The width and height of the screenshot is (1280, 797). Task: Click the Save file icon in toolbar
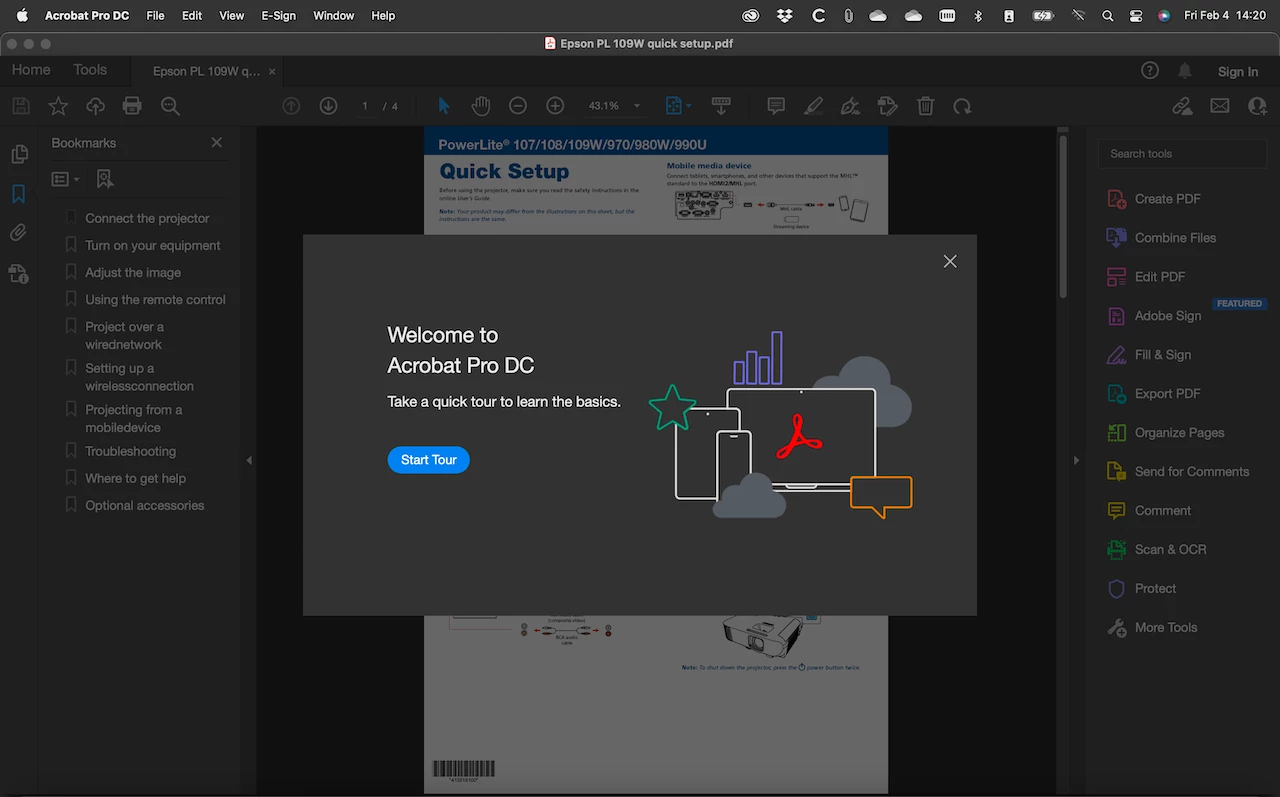(19, 106)
